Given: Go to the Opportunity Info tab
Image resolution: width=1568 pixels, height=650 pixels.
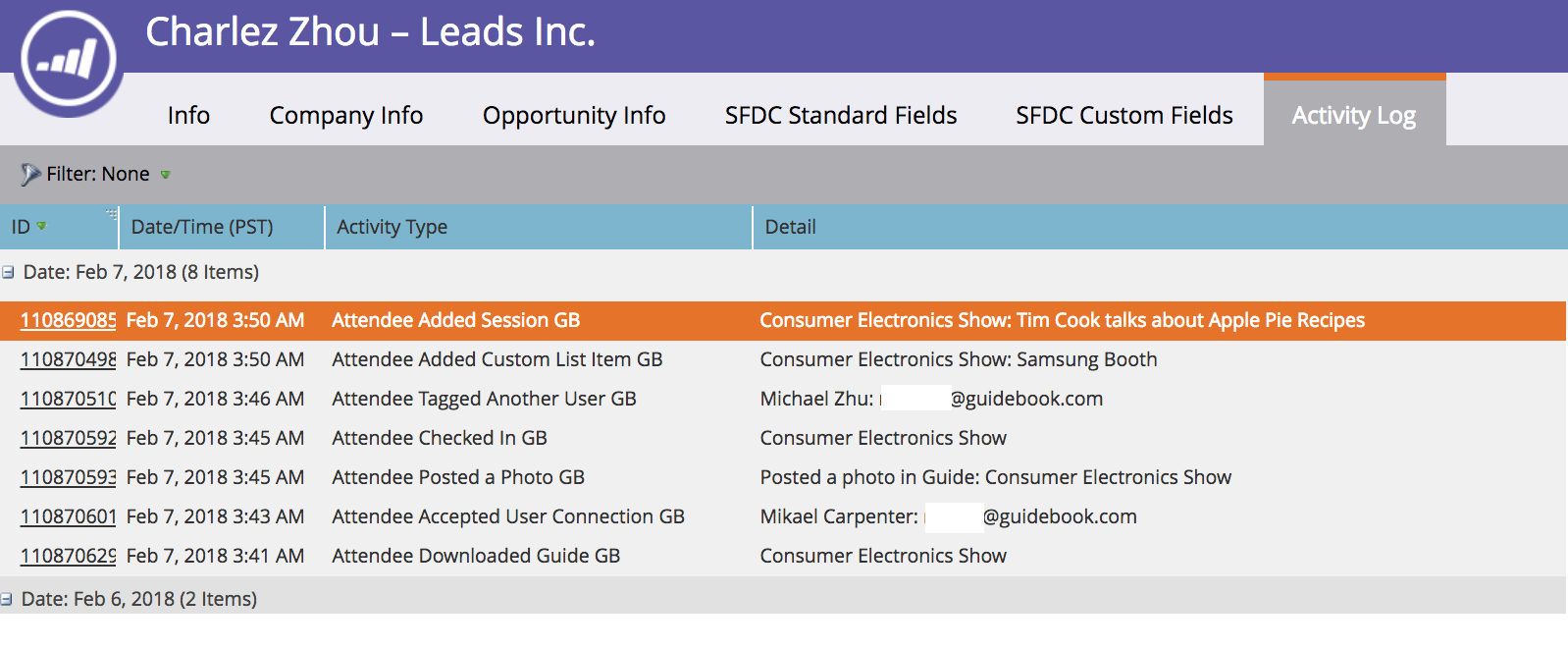Looking at the screenshot, I should pos(574,115).
